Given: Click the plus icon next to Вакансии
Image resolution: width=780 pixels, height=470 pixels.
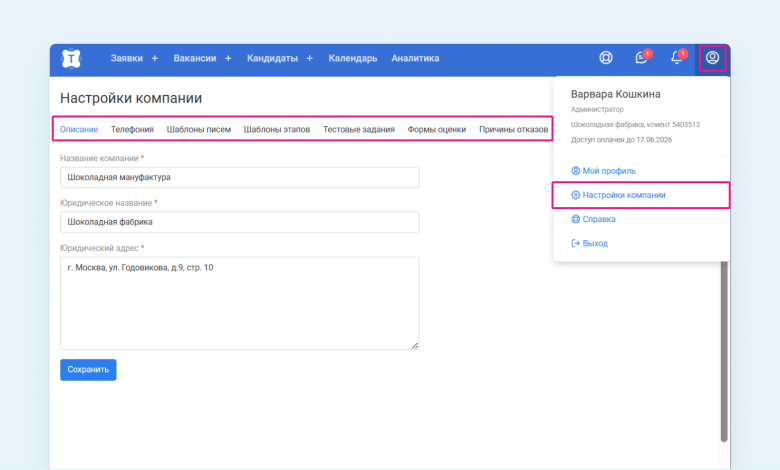Looking at the screenshot, I should pos(228,58).
